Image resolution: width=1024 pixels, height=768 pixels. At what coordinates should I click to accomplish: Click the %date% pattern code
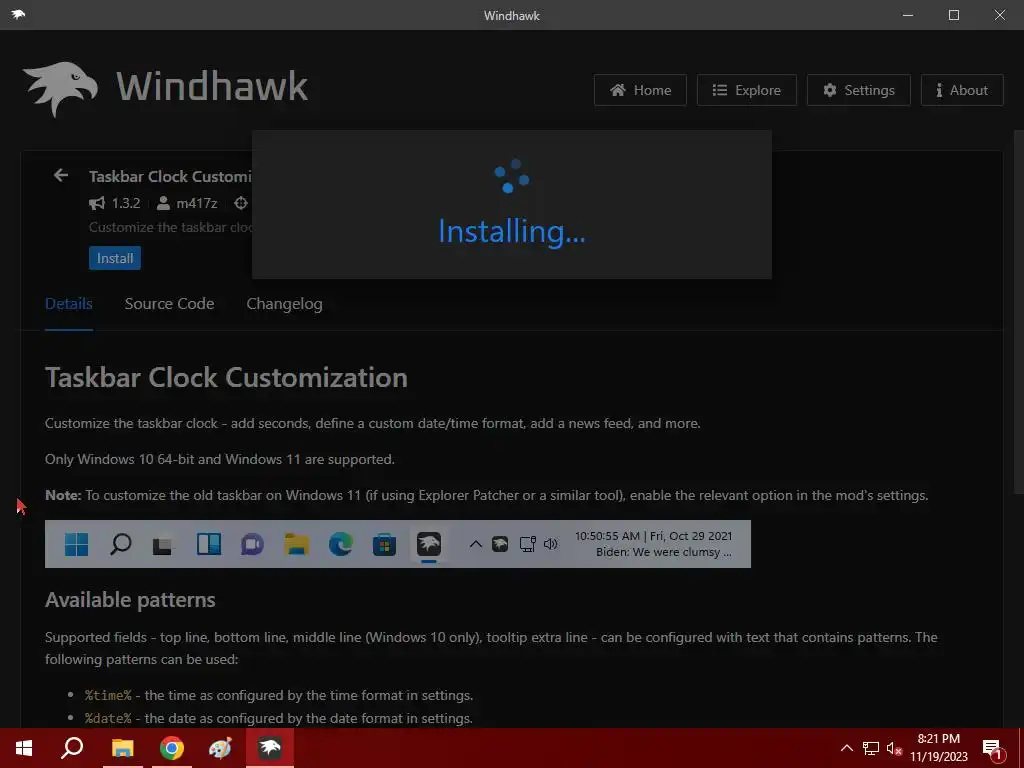[x=108, y=718]
